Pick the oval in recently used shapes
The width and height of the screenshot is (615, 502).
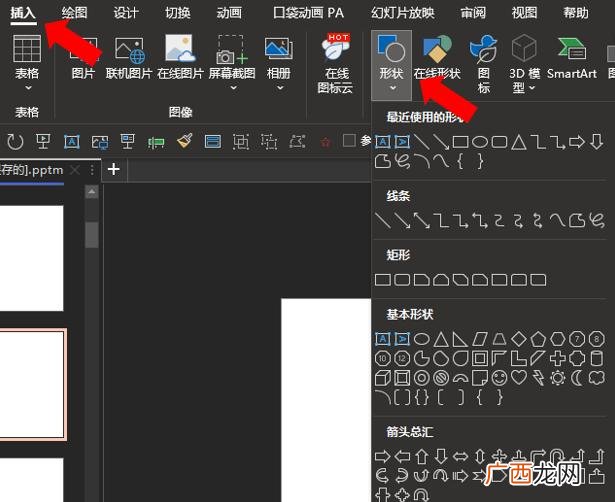coord(480,142)
